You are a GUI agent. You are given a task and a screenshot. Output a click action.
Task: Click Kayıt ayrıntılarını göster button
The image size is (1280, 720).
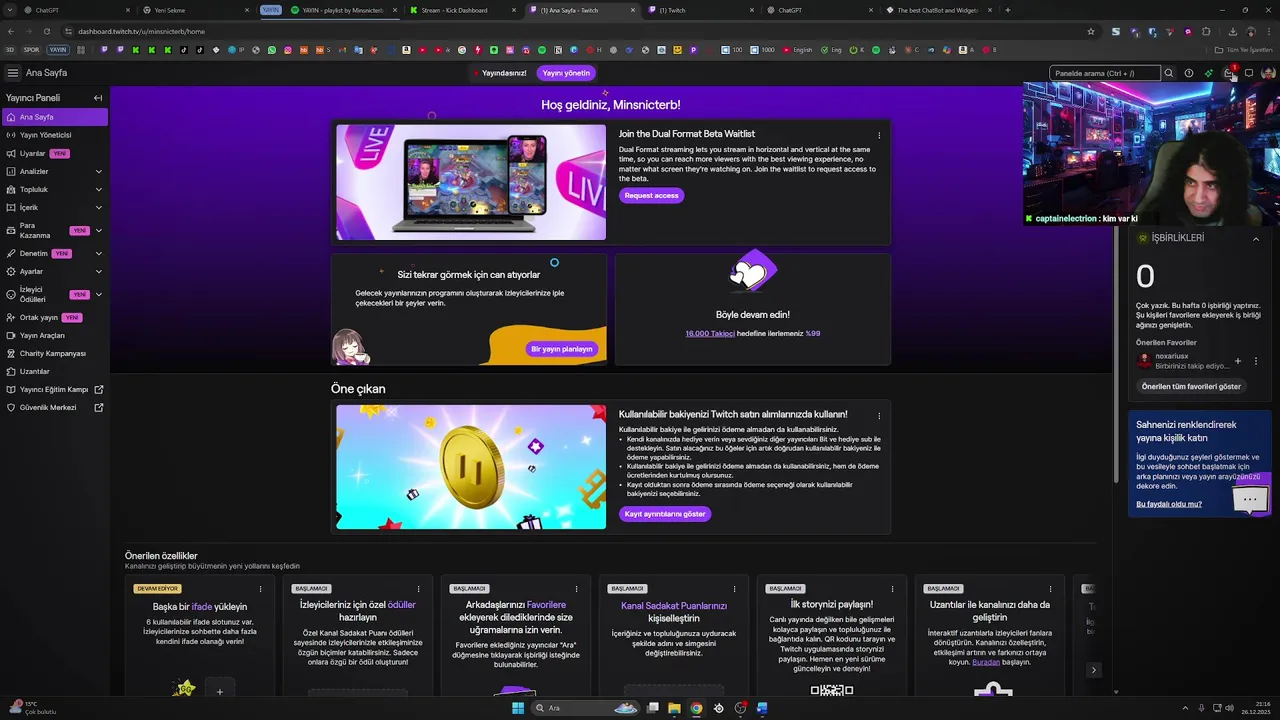[665, 514]
